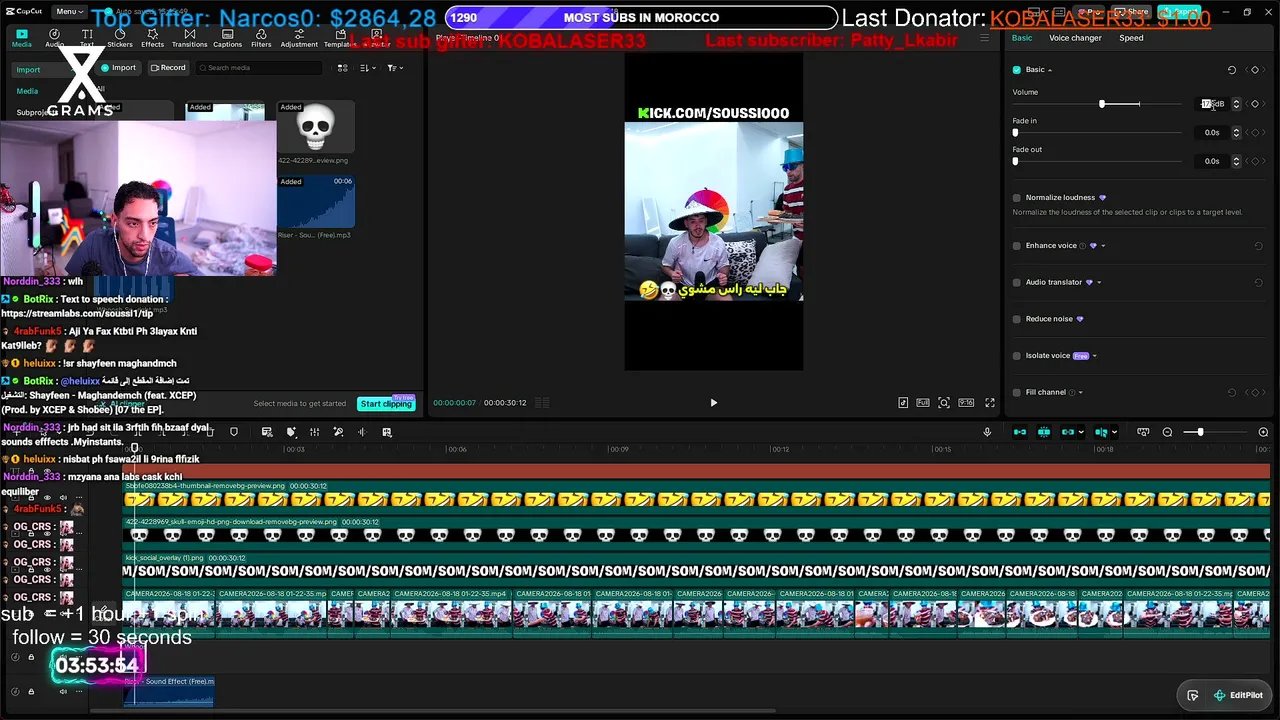Enable Enhance voice
1280x720 pixels.
coord(1017,246)
